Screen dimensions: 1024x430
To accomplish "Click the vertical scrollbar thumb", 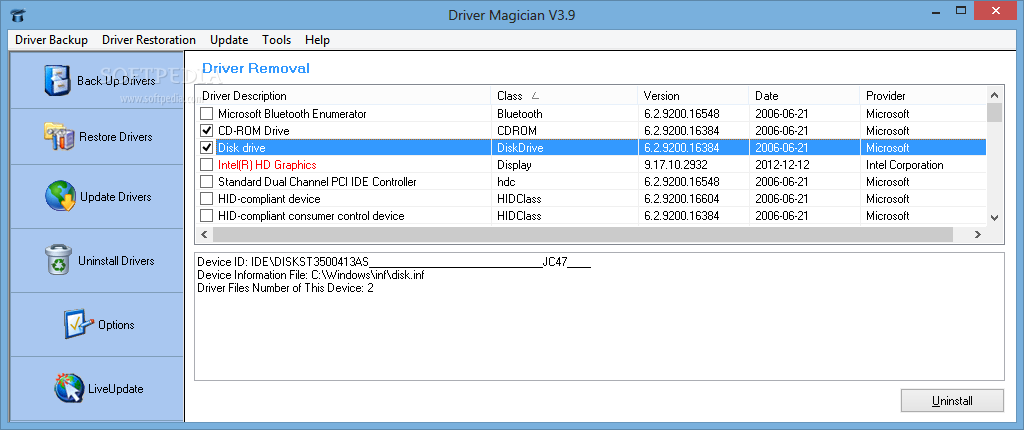I will click(995, 112).
